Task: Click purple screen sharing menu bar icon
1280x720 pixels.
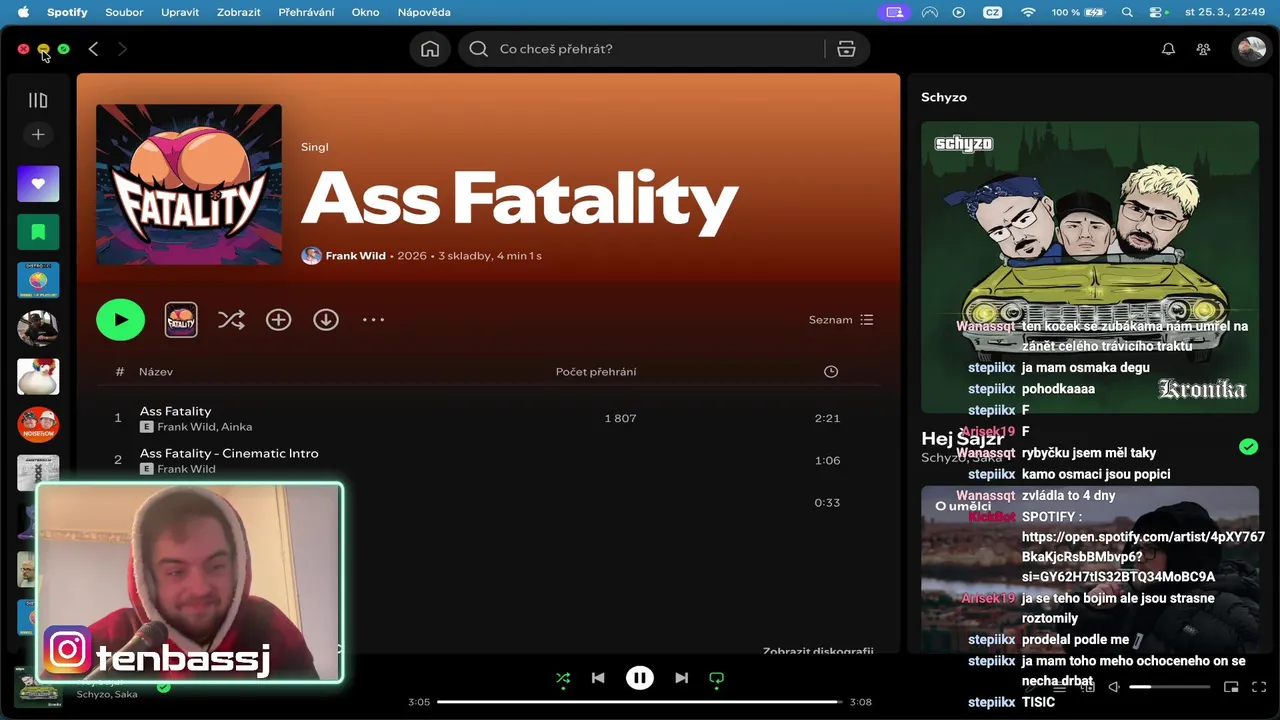Action: pyautogui.click(x=894, y=12)
